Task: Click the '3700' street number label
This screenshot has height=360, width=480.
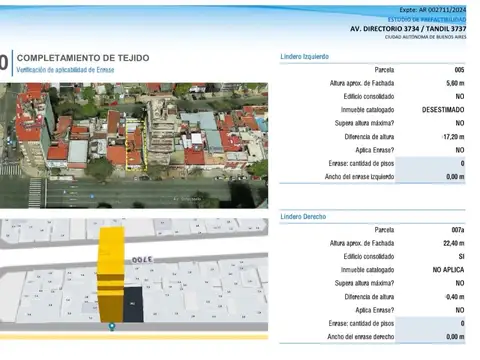Action: click(142, 260)
